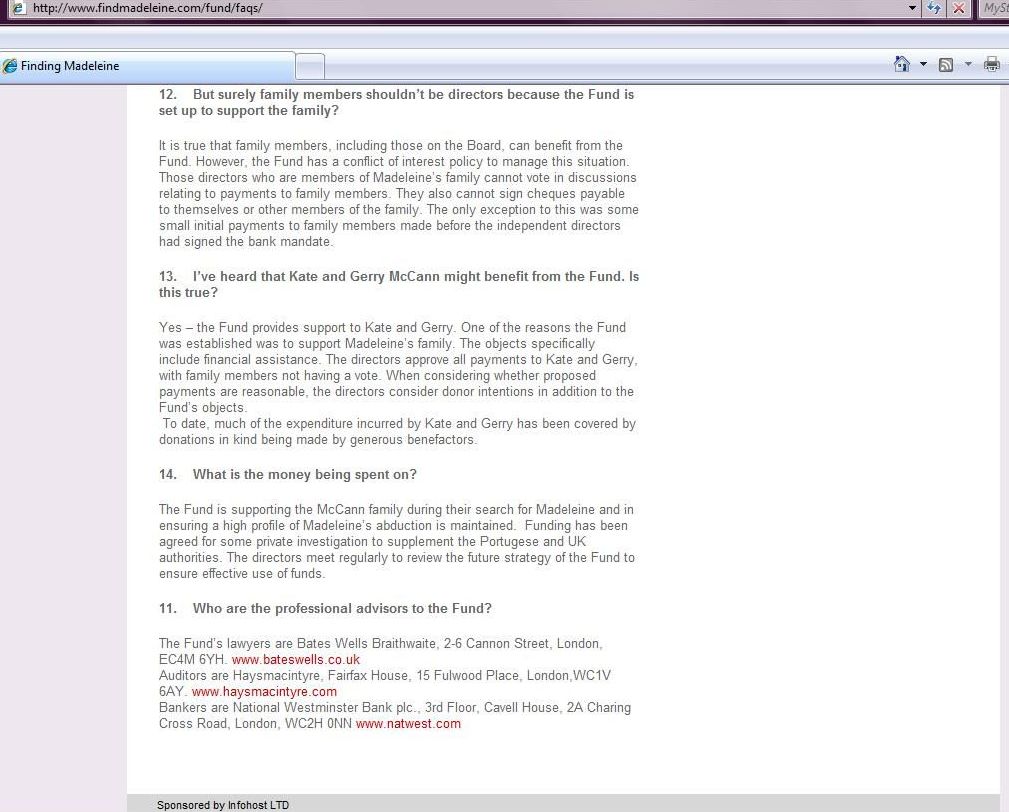Visit the www.natwest.com link
Viewport: 1009px width, 812px height.
(408, 724)
